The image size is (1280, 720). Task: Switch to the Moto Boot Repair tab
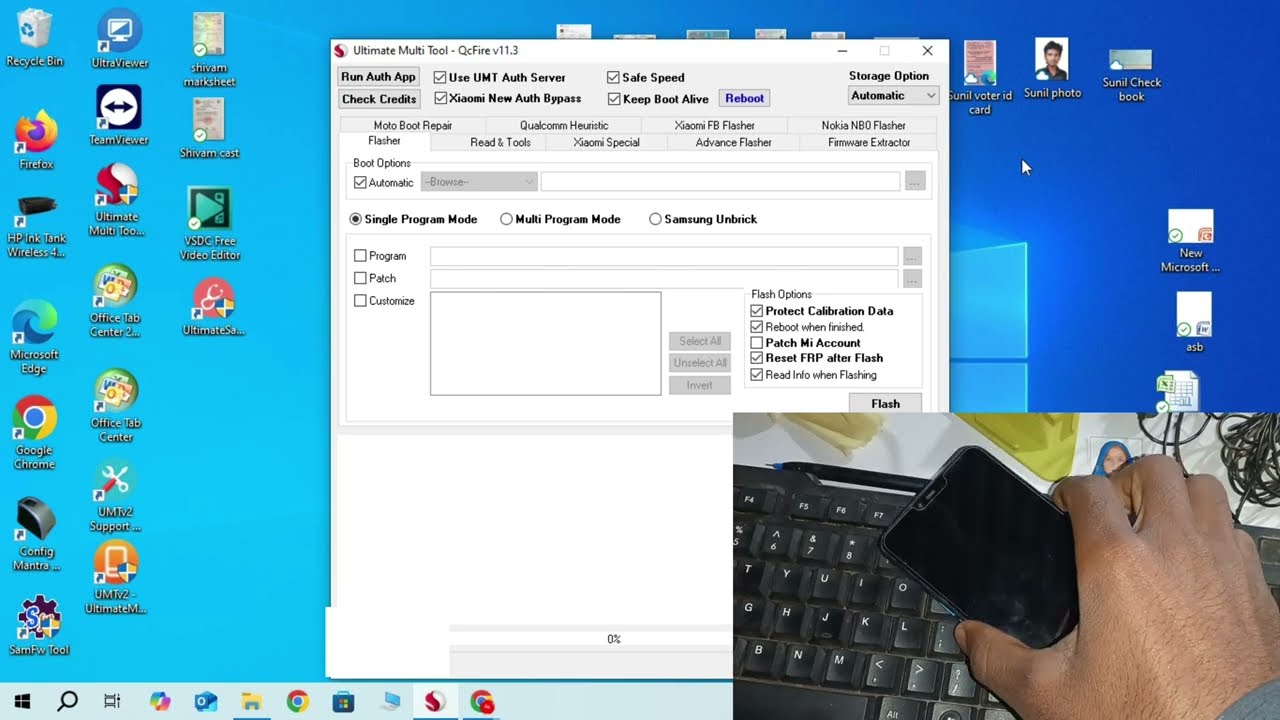(x=412, y=125)
